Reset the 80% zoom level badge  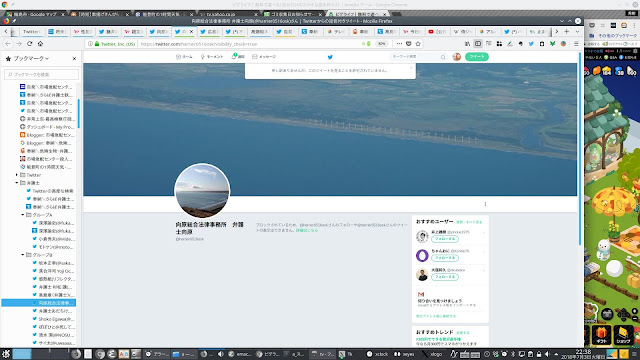point(382,44)
